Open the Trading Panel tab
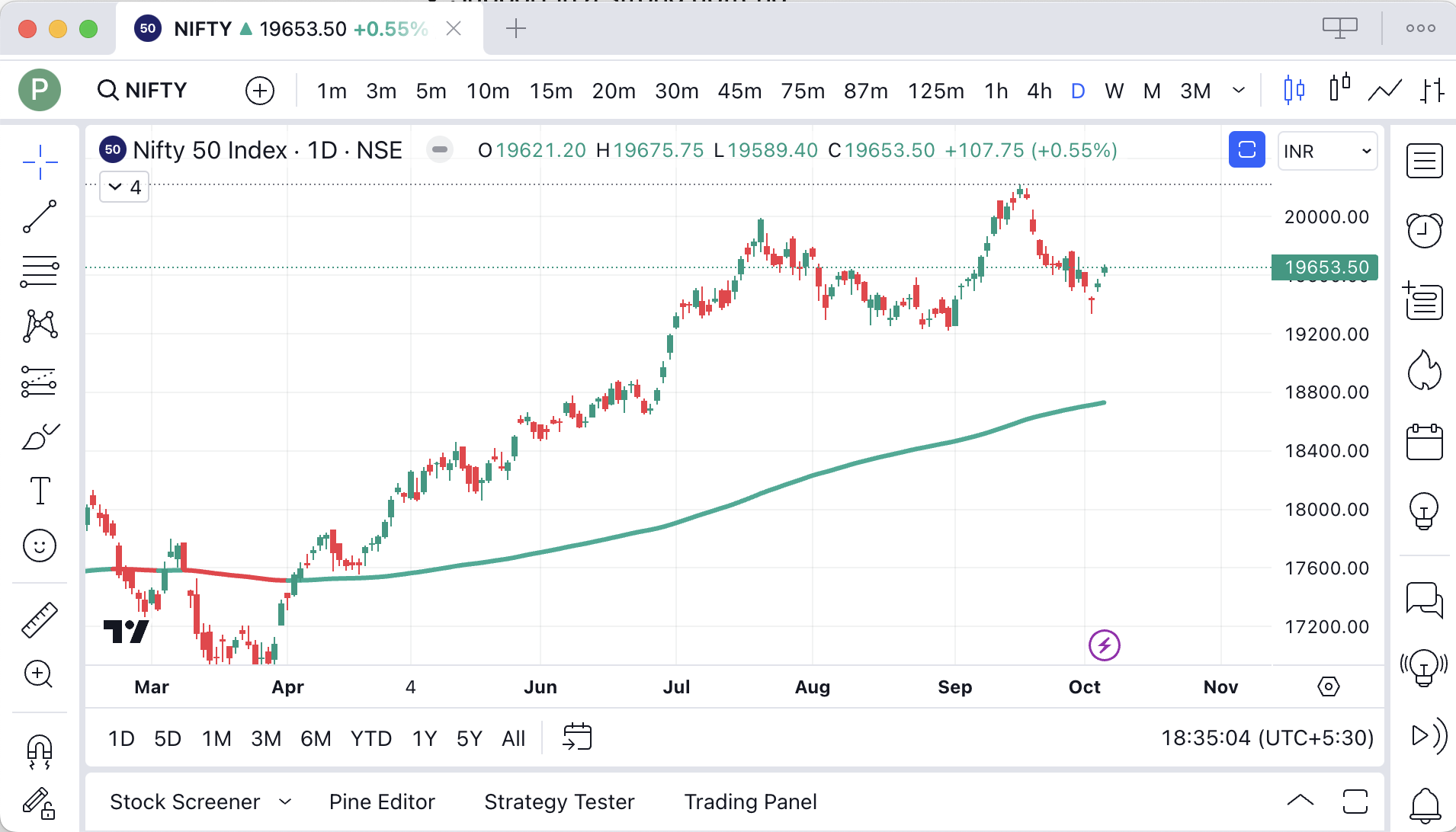The width and height of the screenshot is (1456, 832). (x=750, y=802)
